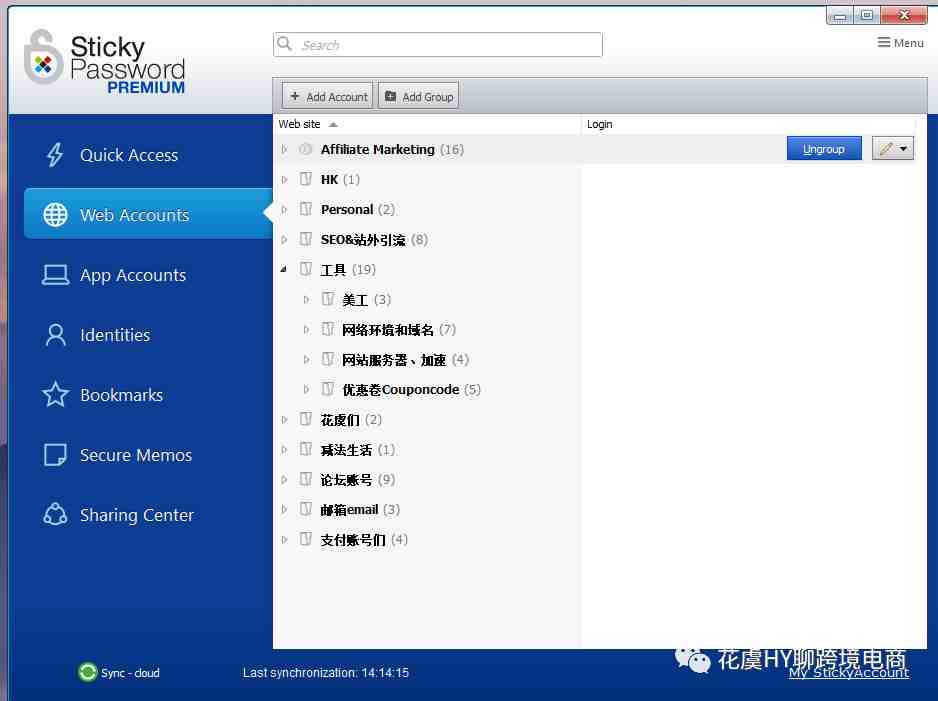
Task: Click the 花虞们 group folder icon
Action: click(x=306, y=419)
